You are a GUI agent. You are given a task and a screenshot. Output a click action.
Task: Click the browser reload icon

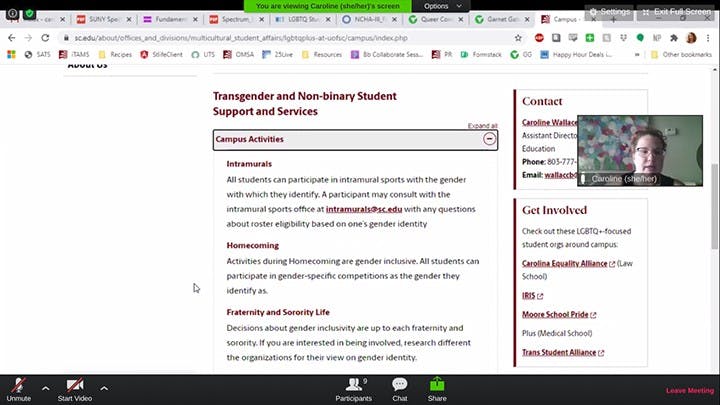(45, 37)
